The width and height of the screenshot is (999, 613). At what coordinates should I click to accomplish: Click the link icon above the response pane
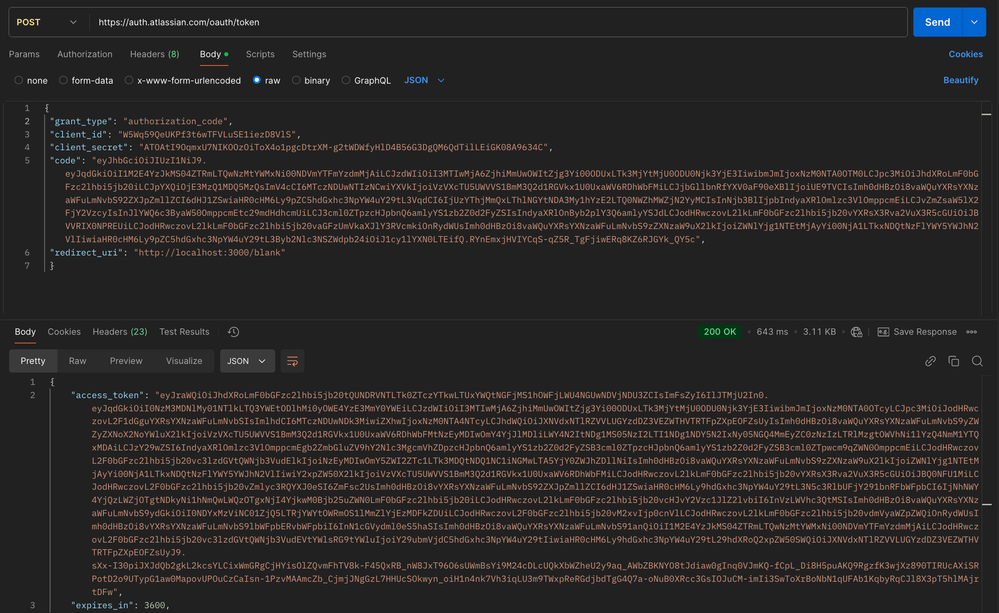coord(930,361)
